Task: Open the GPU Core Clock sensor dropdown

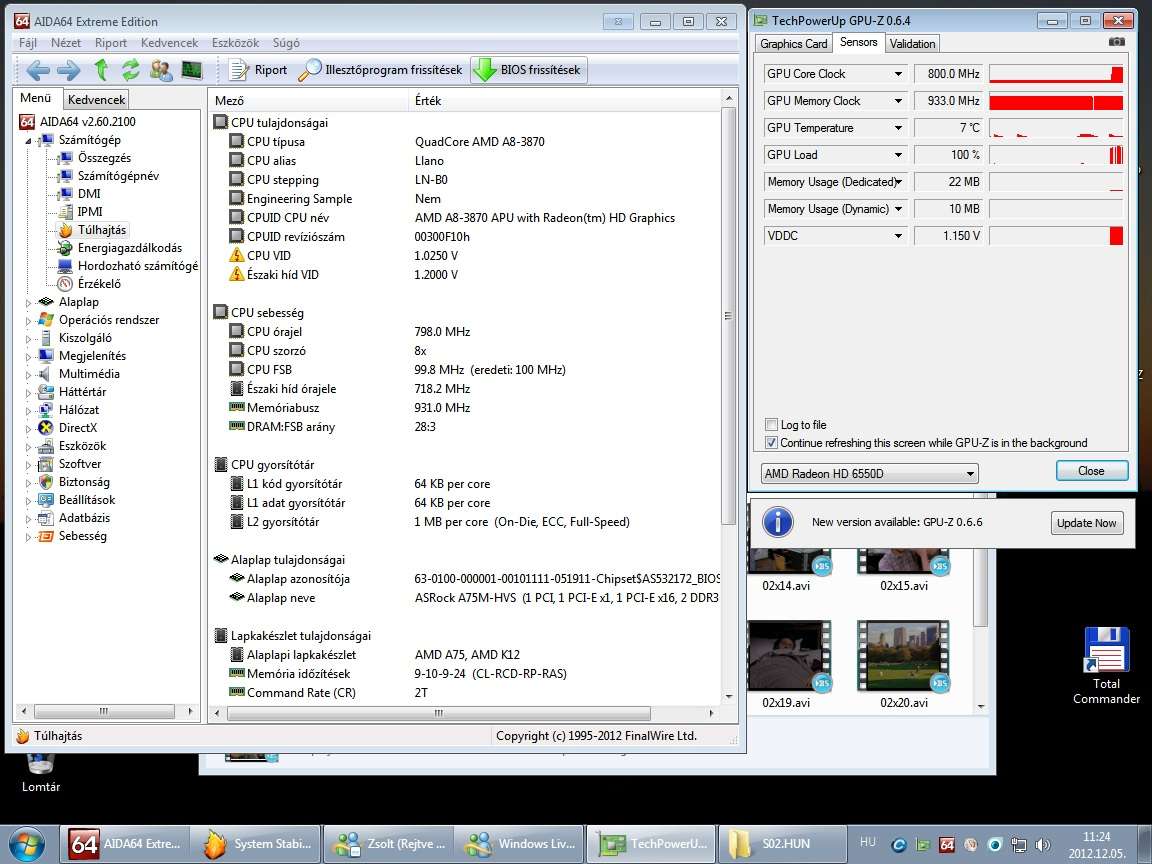Action: 898,73
